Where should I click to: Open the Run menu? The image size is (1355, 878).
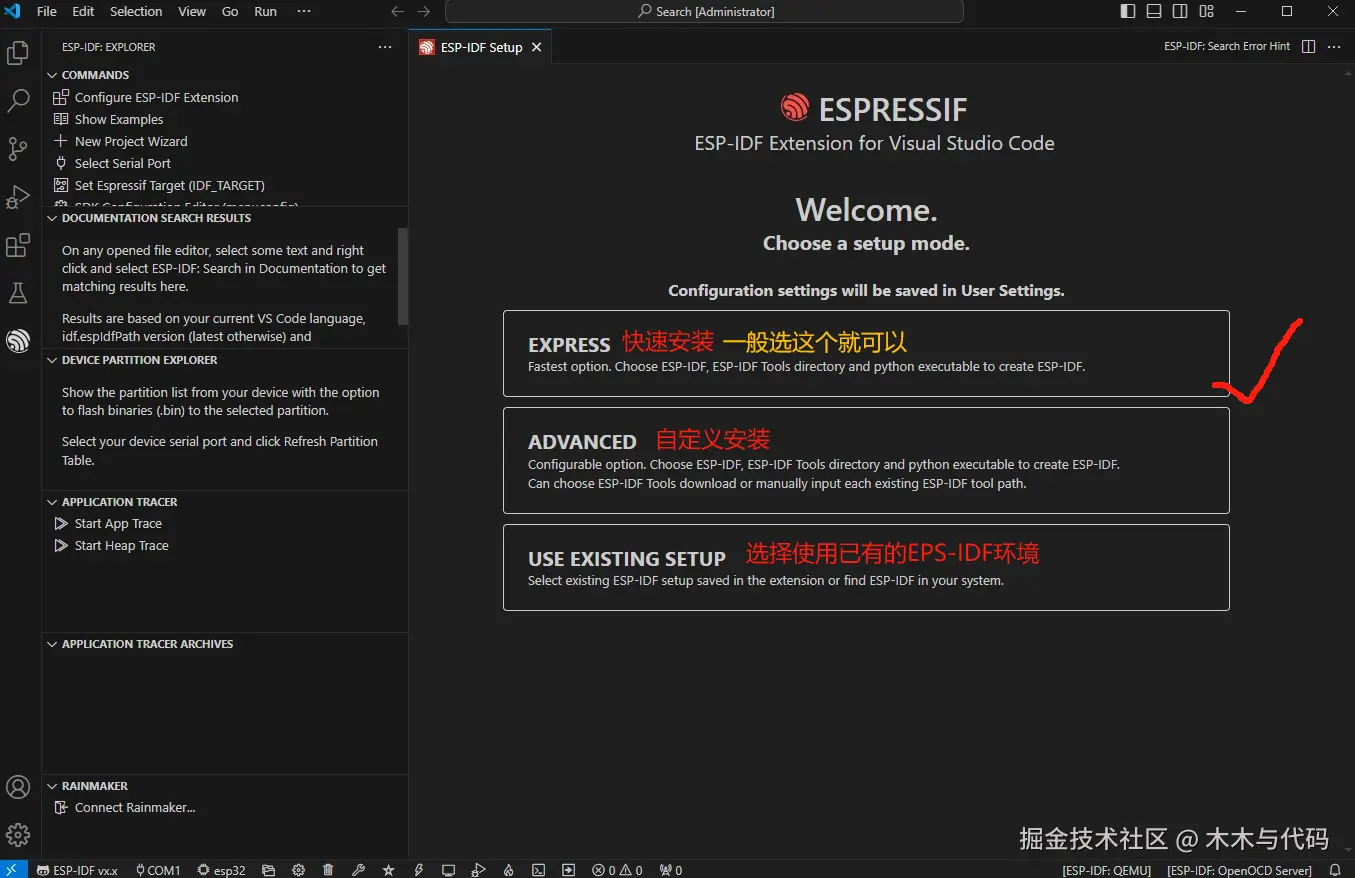[265, 11]
